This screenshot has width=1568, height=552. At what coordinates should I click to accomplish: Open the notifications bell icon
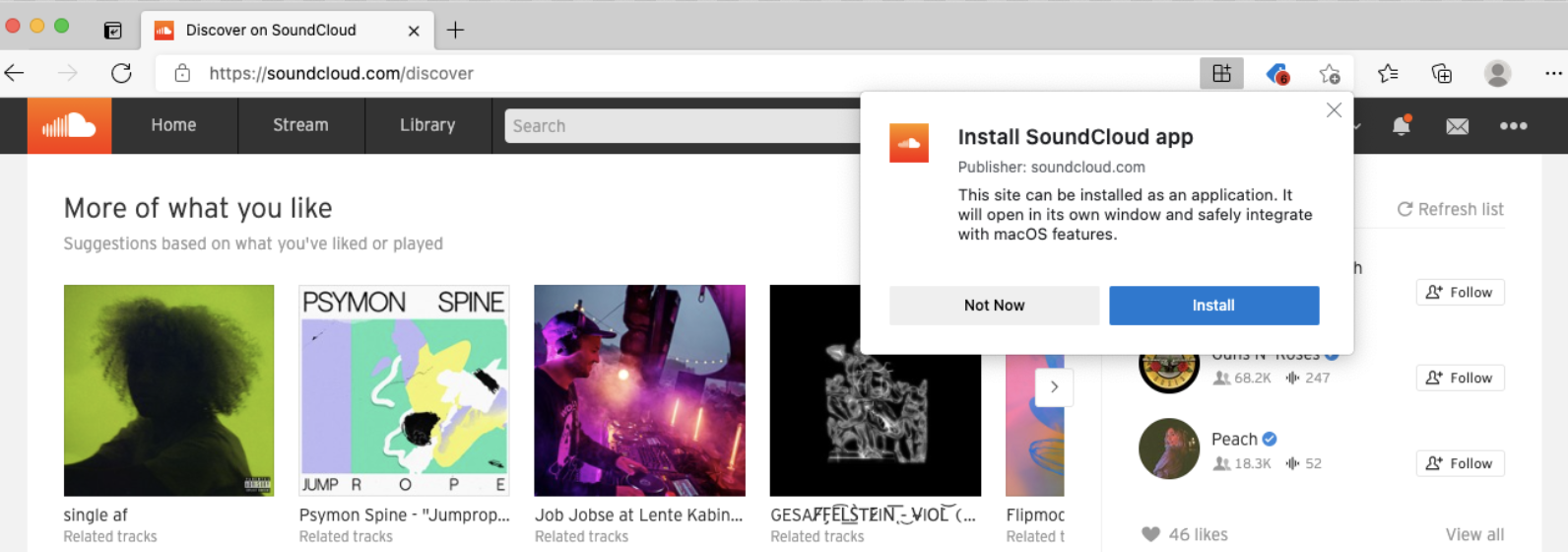pyautogui.click(x=1401, y=125)
